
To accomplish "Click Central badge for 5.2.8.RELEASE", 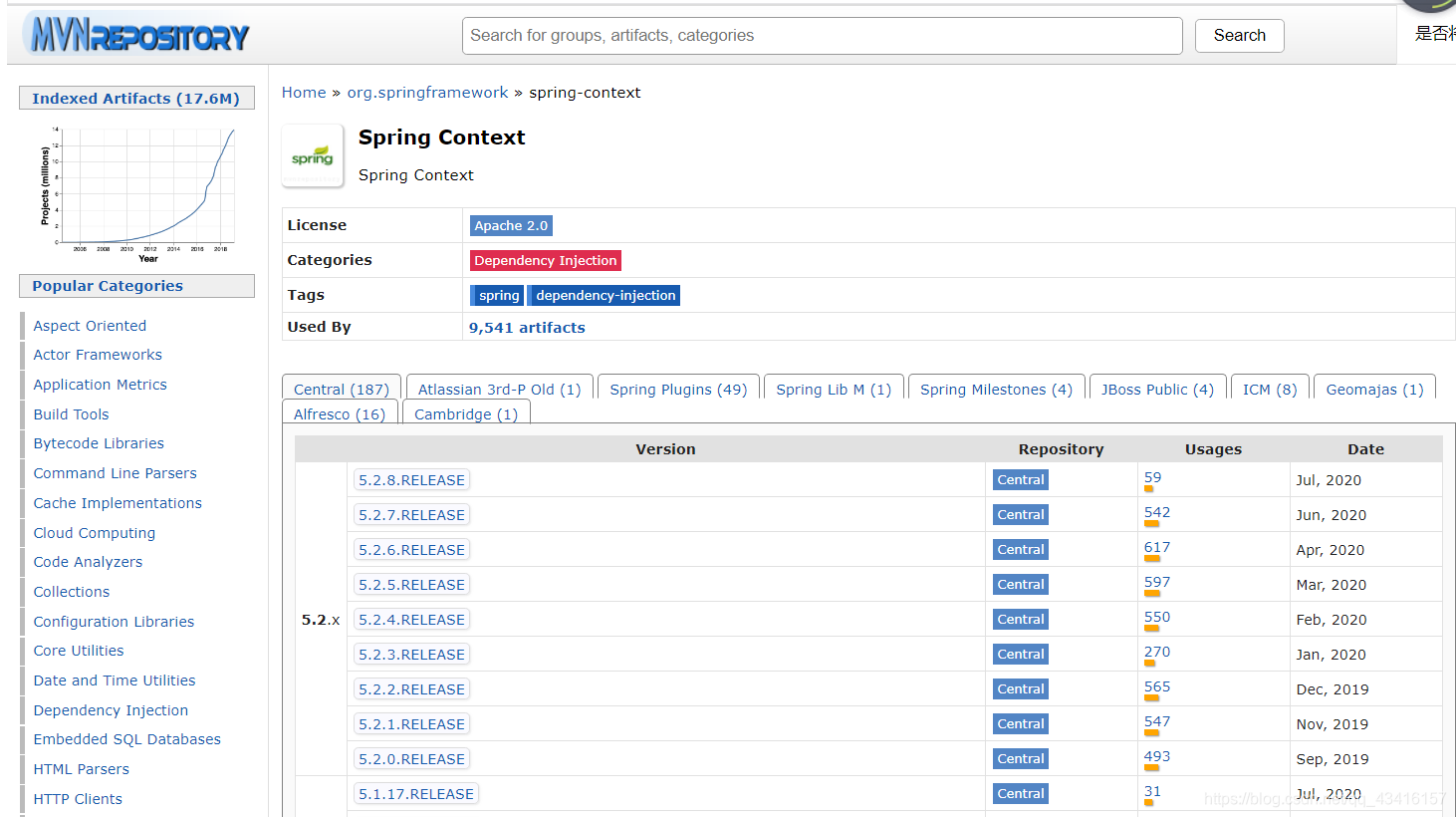I will 1021,480.
